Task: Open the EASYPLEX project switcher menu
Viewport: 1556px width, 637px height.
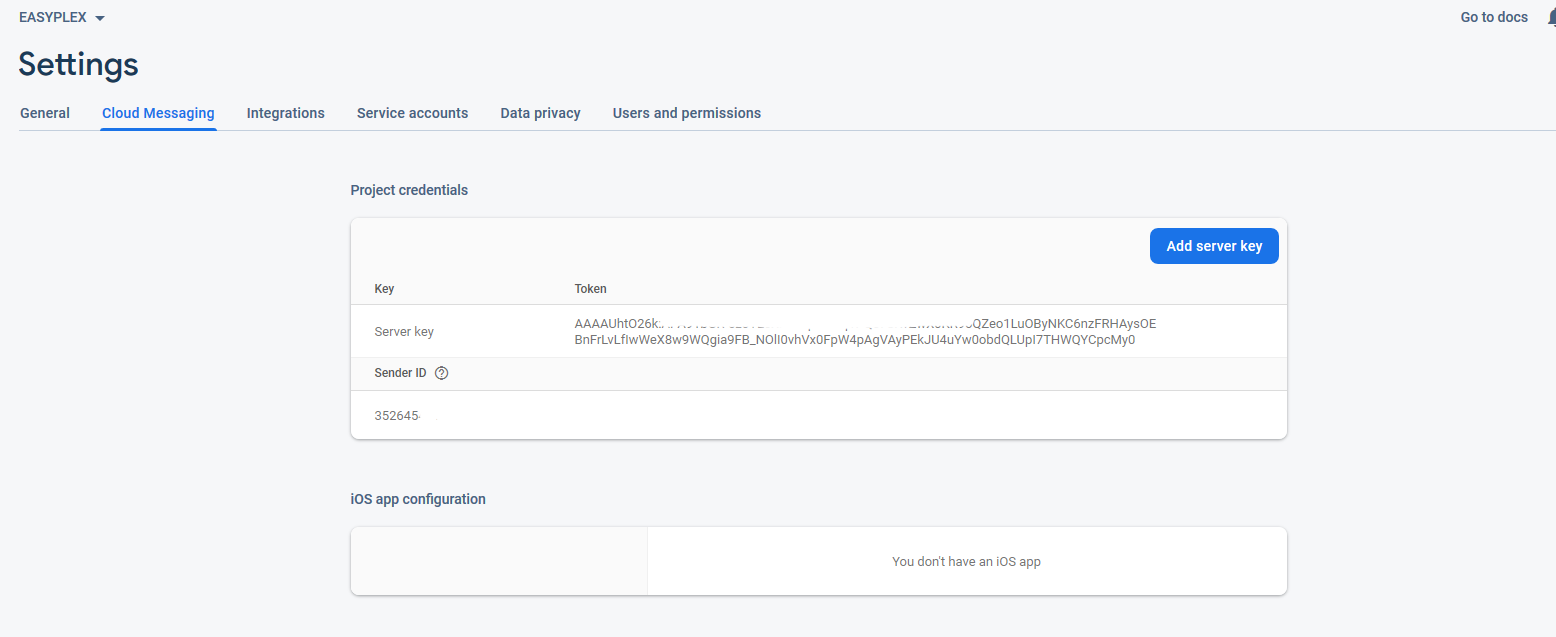Action: click(x=55, y=16)
